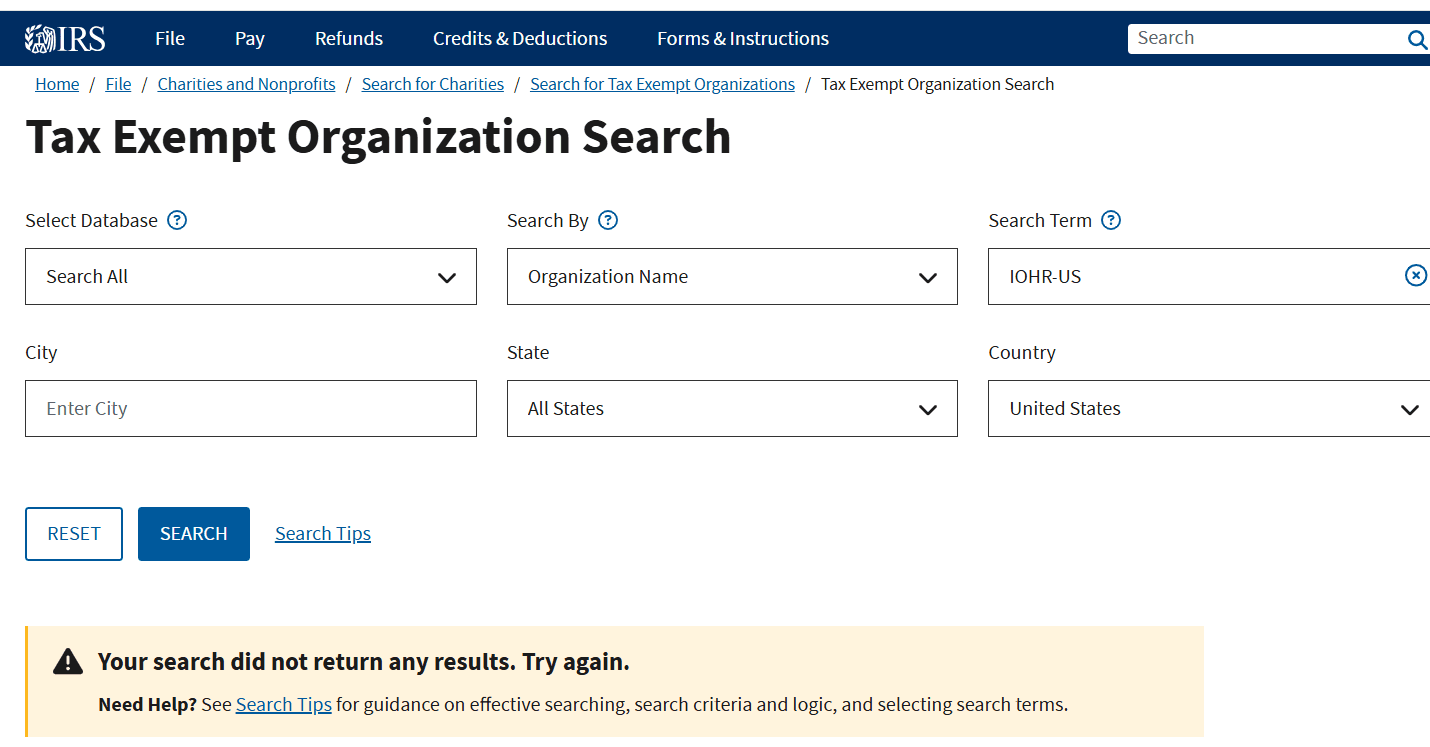The height and width of the screenshot is (747, 1430).
Task: Open help icon next to Search Term
Action: pyautogui.click(x=1111, y=220)
